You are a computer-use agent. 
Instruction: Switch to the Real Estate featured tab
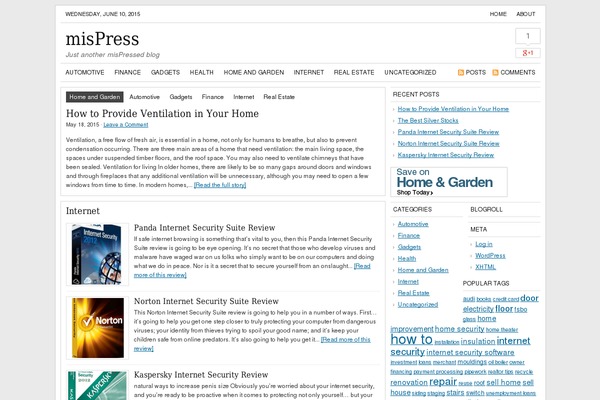(x=279, y=97)
